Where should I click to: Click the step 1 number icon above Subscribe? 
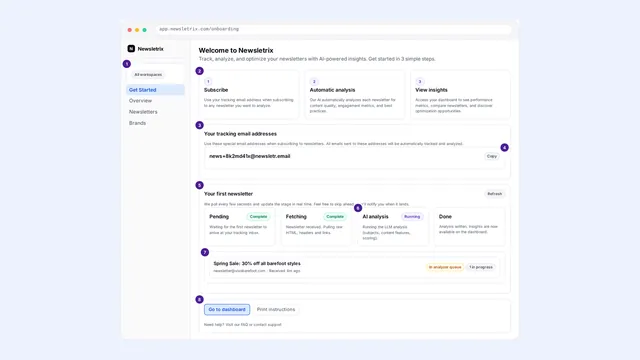(x=208, y=82)
